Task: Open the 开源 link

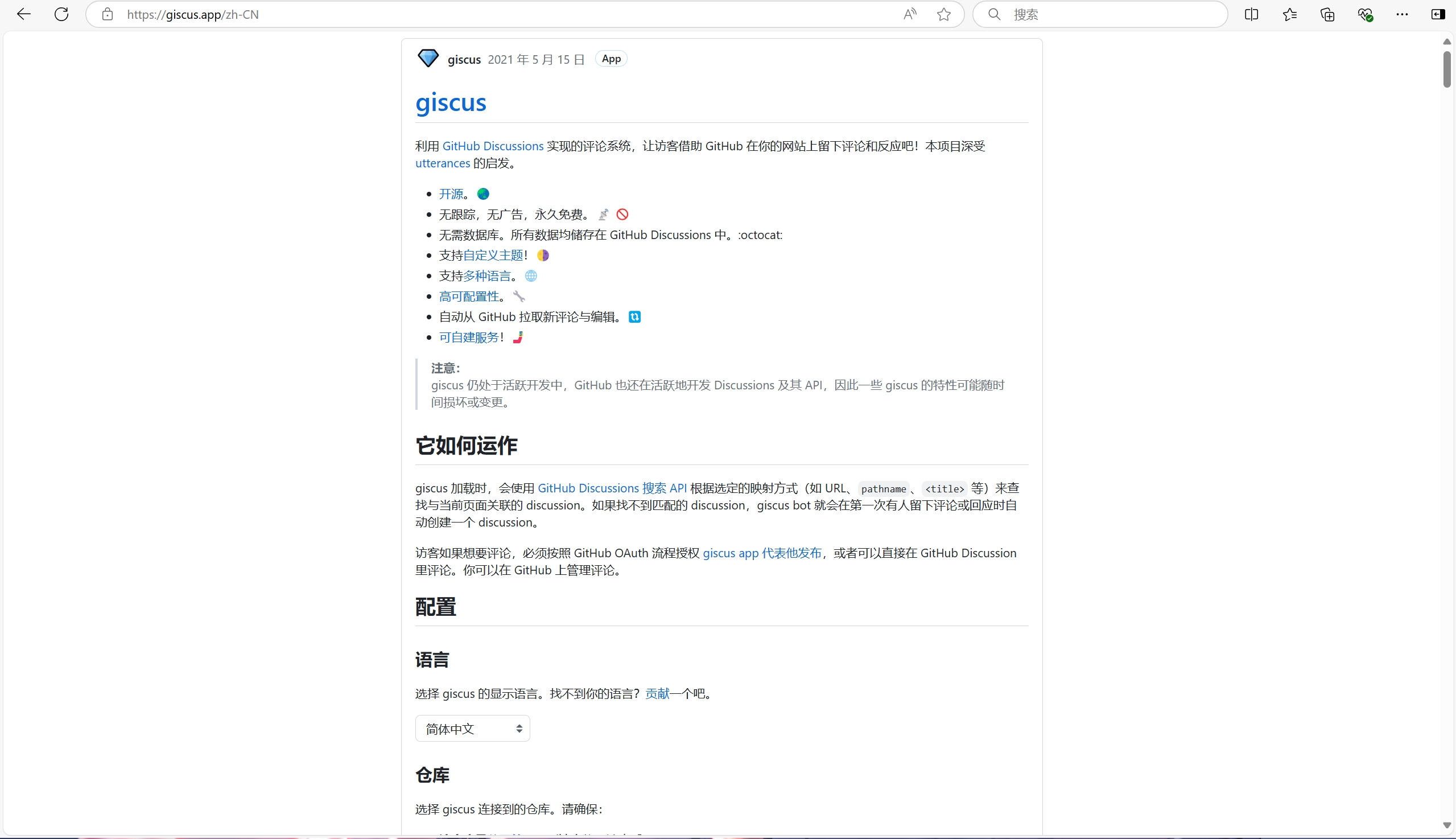Action: pos(451,194)
